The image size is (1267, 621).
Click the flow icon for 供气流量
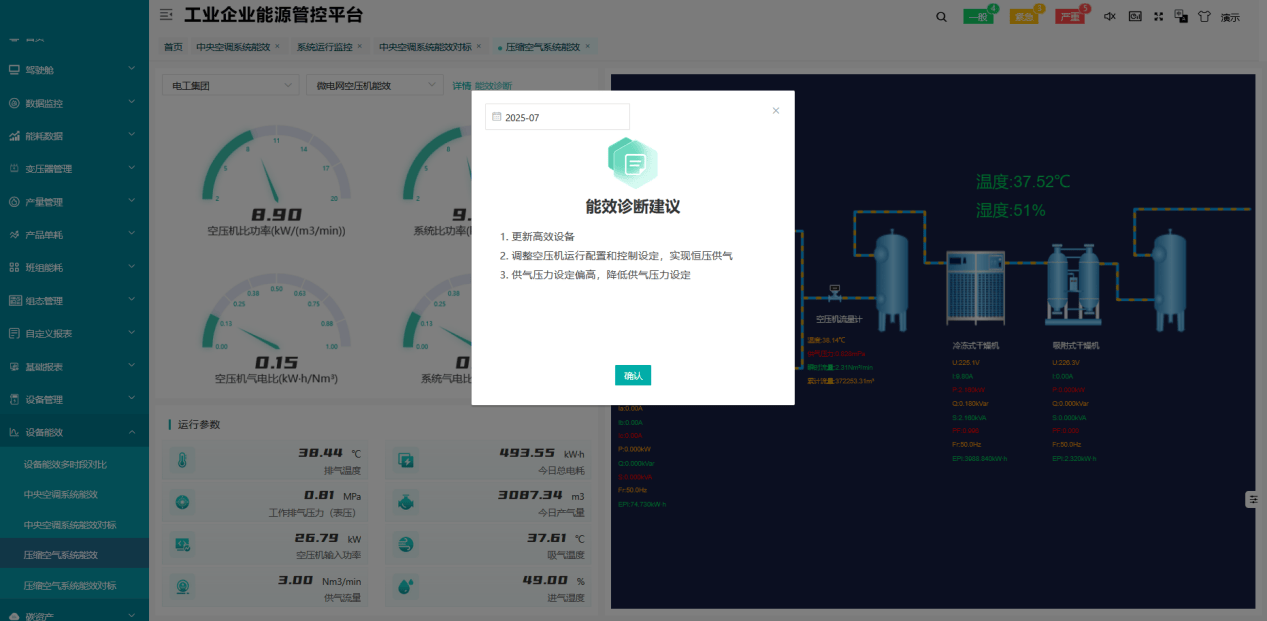(x=182, y=586)
